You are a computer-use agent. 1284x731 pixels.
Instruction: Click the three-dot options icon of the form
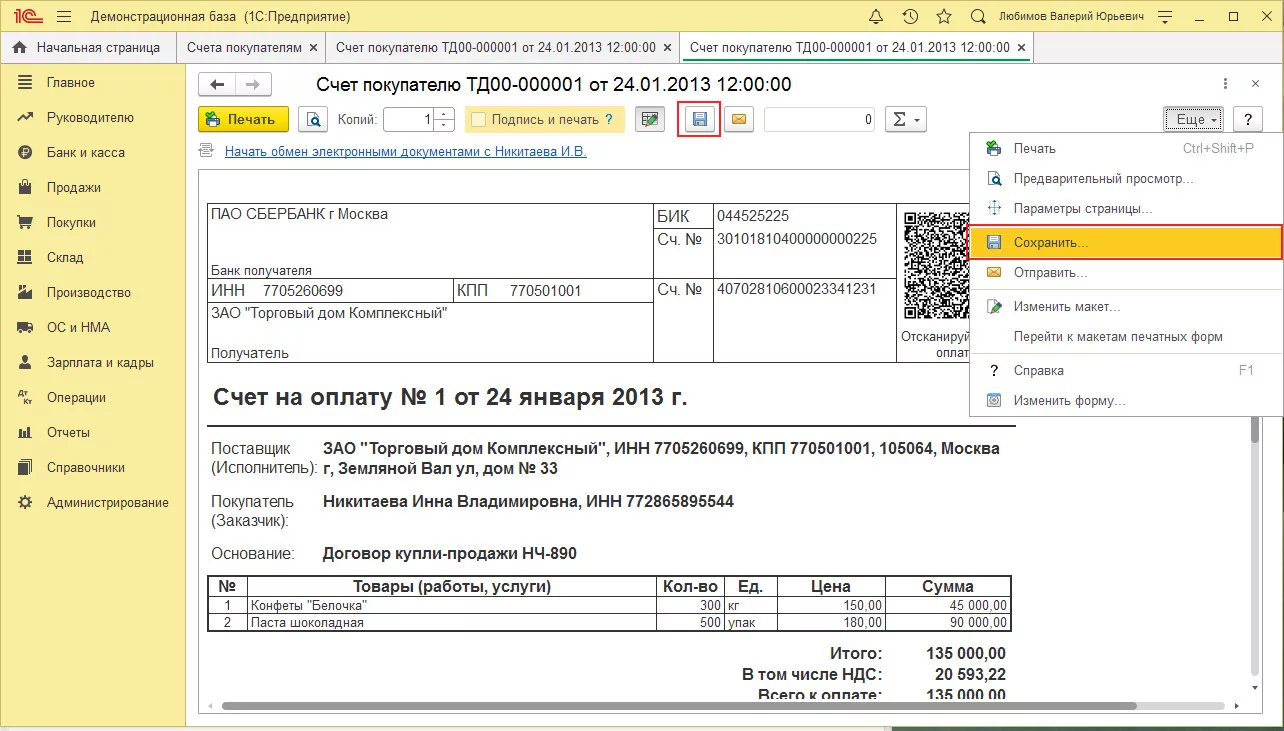[x=1226, y=84]
